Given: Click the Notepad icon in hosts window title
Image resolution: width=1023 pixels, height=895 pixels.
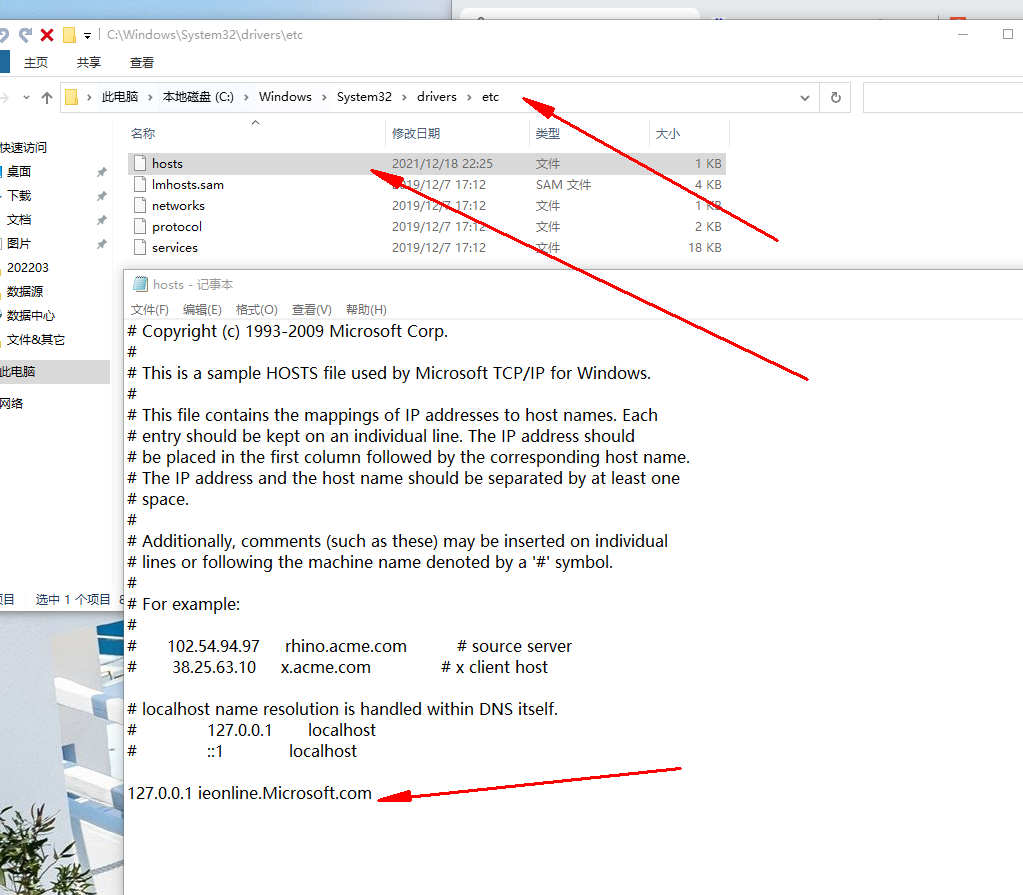Looking at the screenshot, I should (140, 284).
